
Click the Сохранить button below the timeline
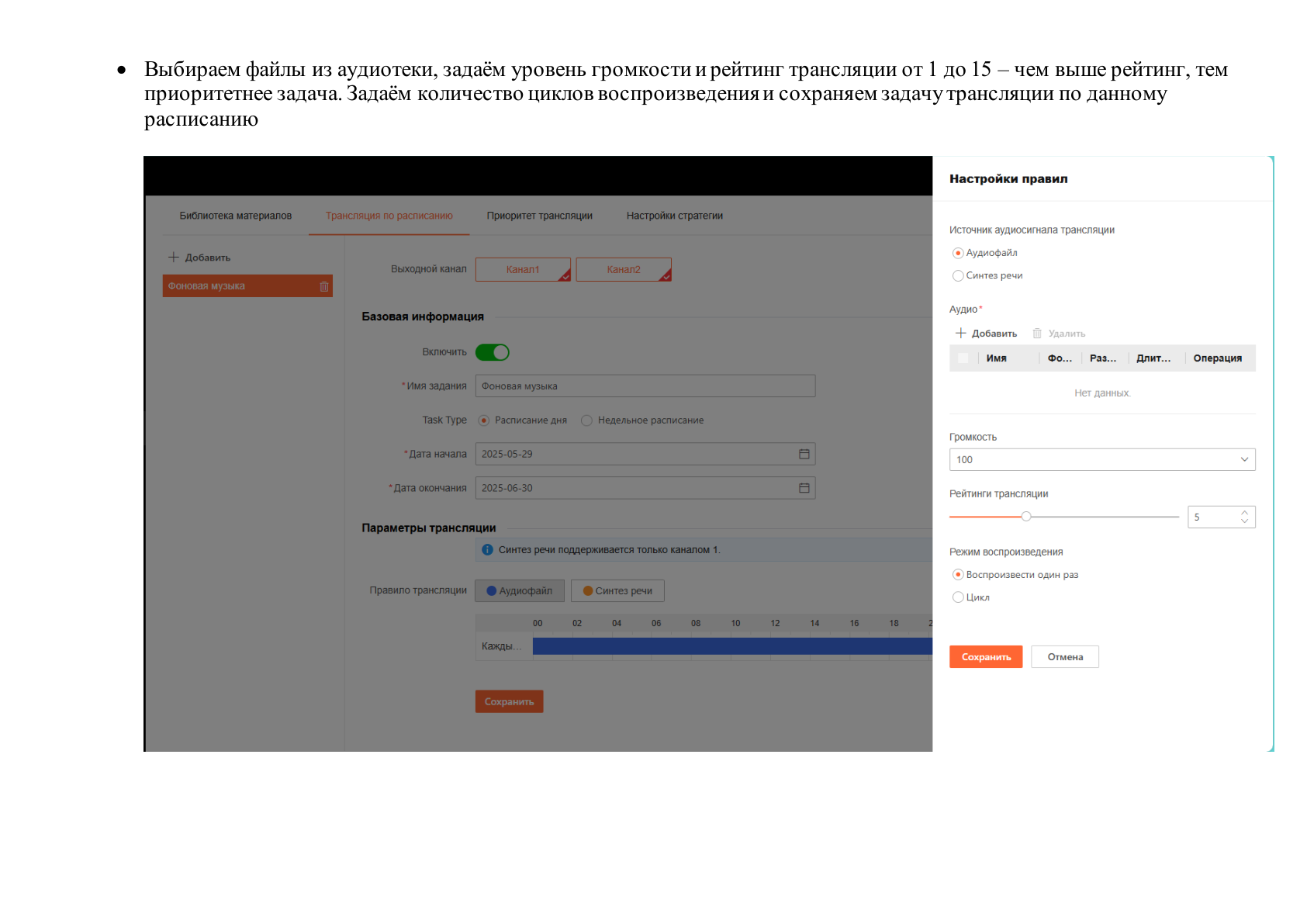tap(509, 701)
